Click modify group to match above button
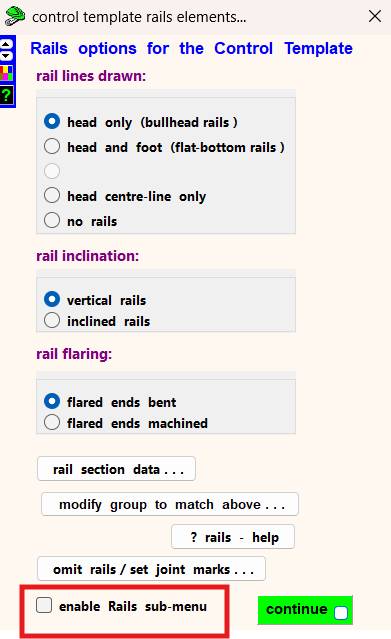Viewport: 391px width, 639px height. [x=170, y=504]
